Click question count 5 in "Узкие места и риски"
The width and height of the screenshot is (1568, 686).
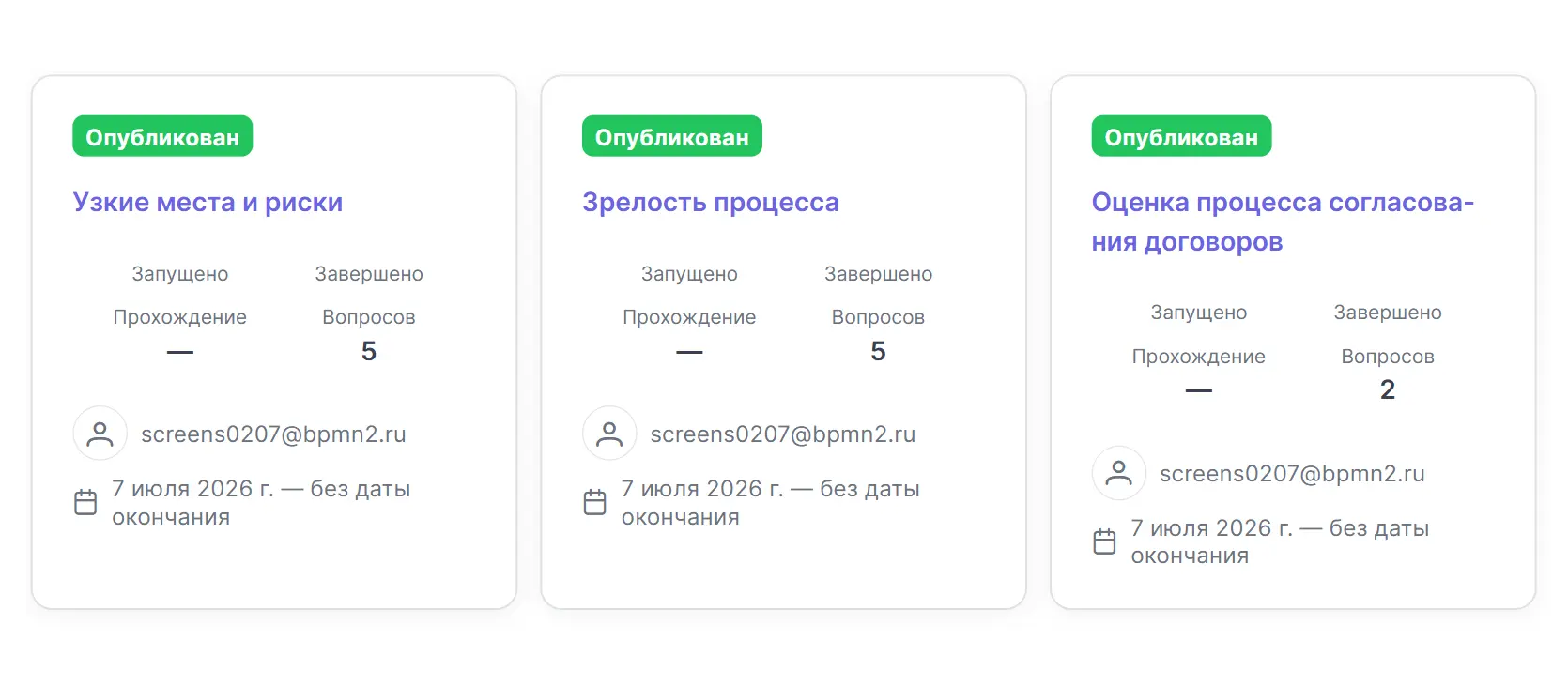(369, 352)
